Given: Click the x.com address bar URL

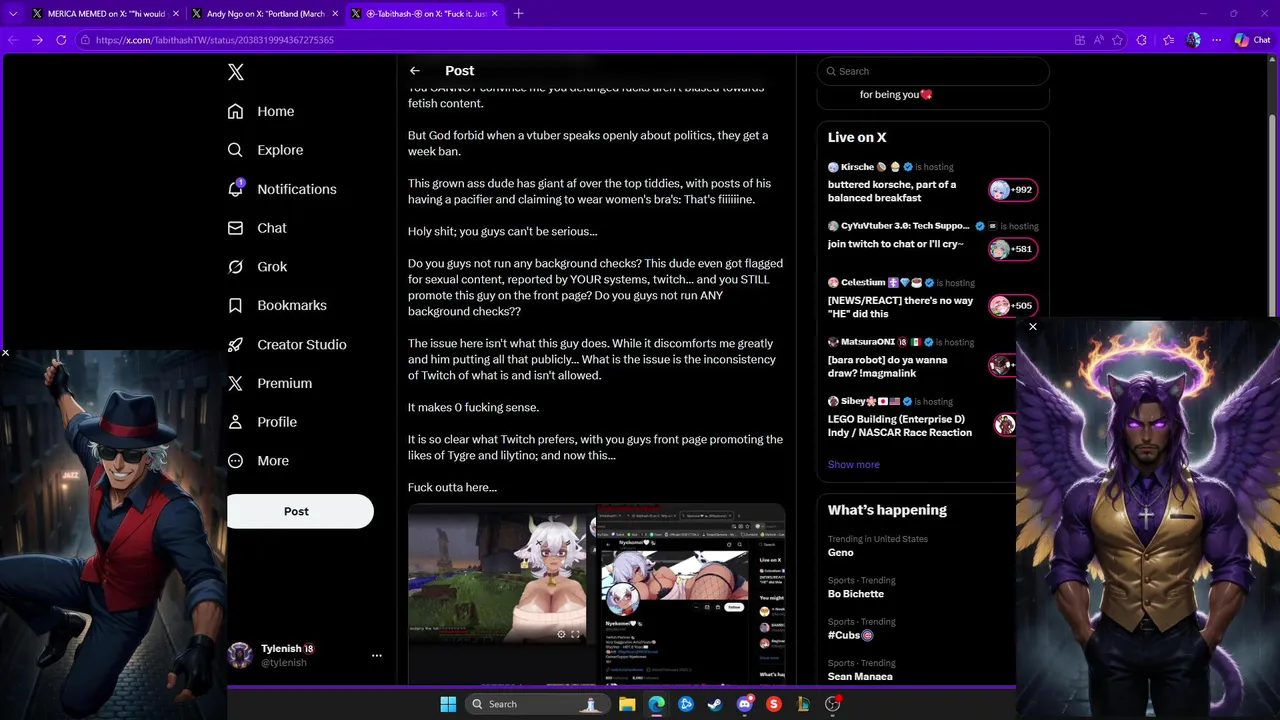Looking at the screenshot, I should click(x=215, y=40).
